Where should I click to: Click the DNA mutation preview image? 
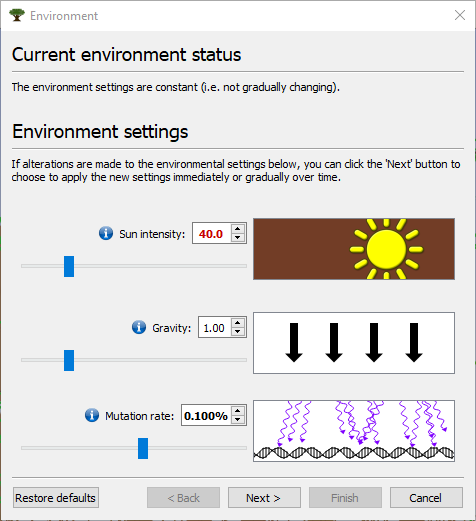[x=354, y=431]
